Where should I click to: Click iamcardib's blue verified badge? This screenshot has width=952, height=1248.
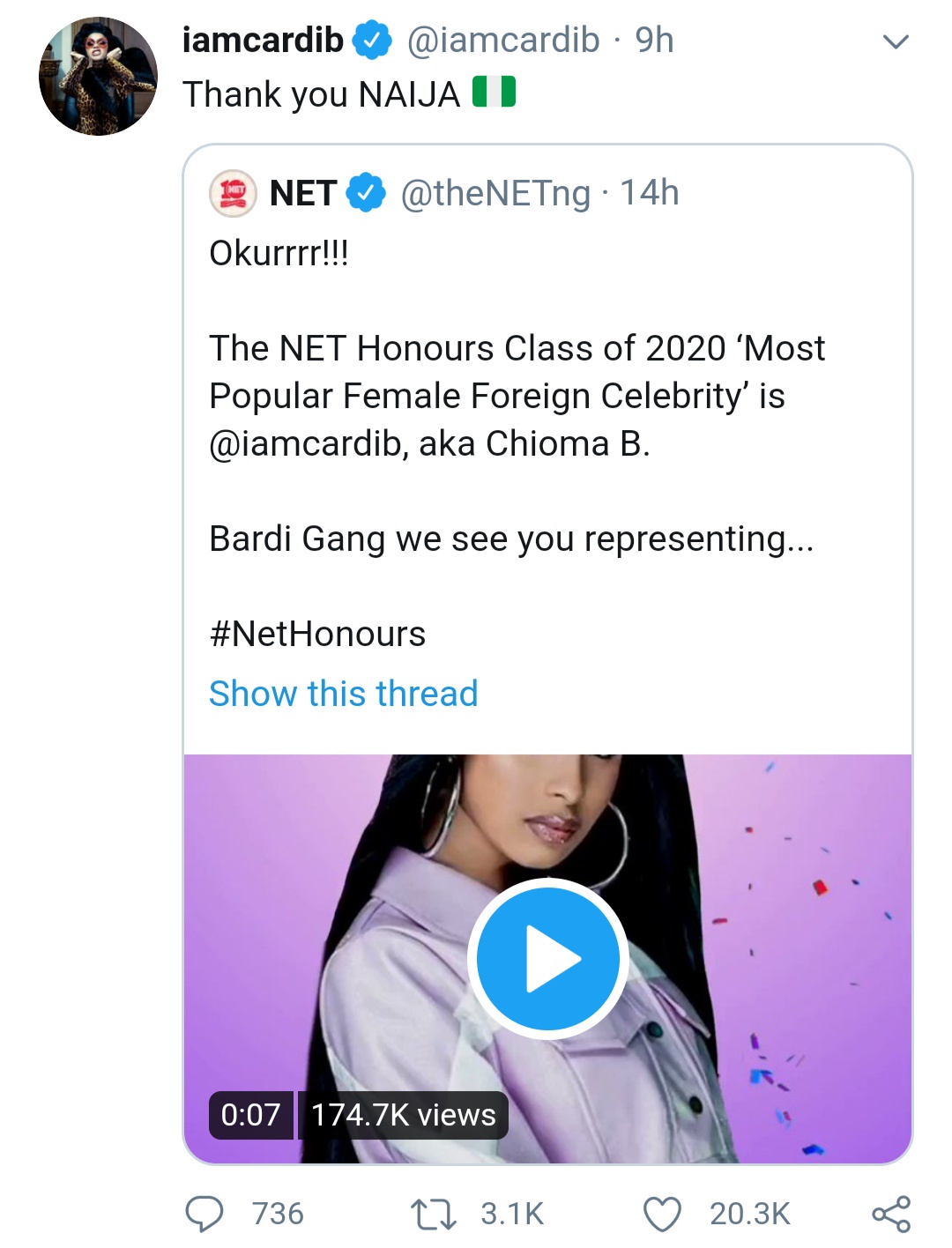(372, 41)
